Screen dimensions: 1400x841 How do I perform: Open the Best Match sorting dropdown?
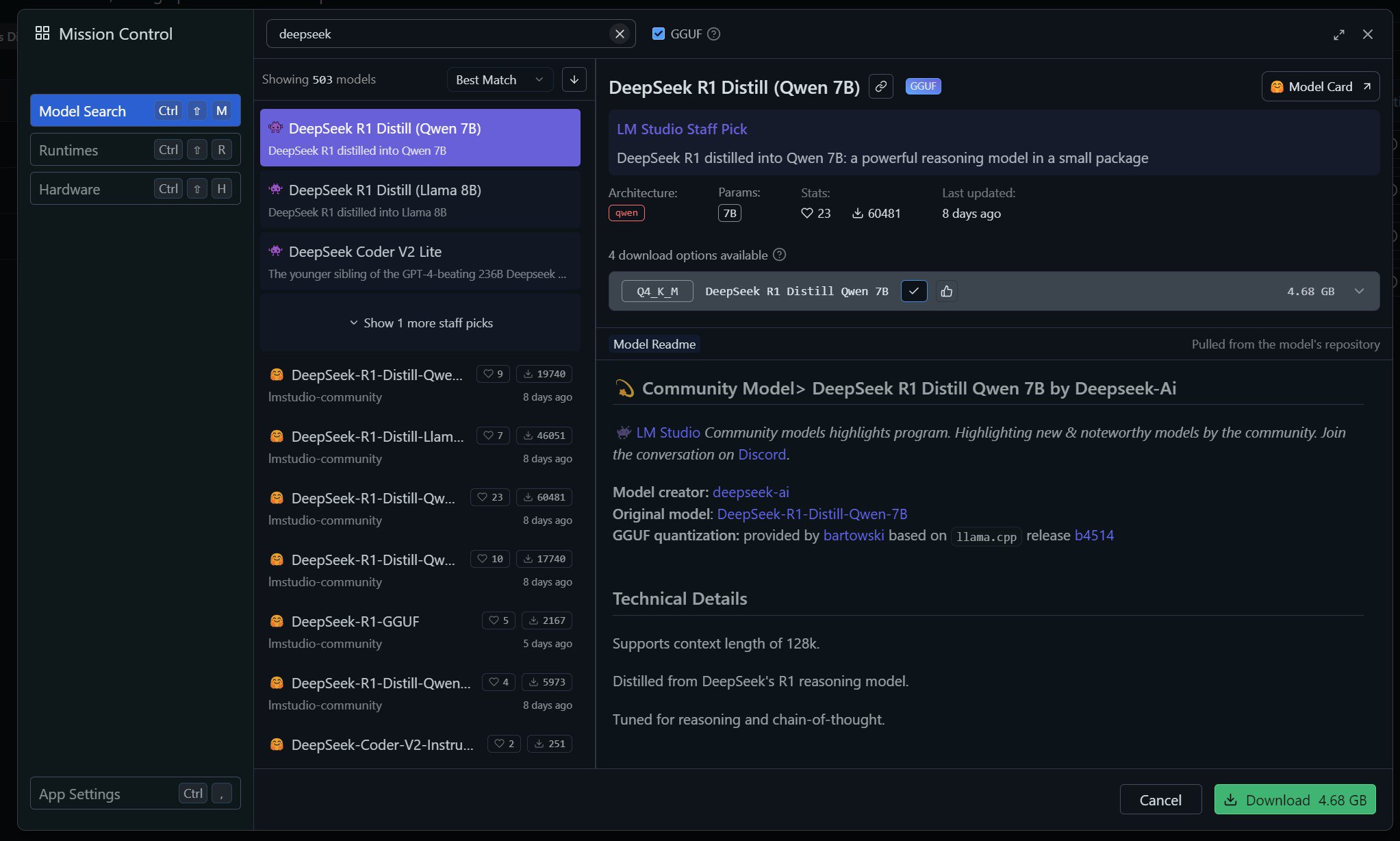(x=499, y=79)
